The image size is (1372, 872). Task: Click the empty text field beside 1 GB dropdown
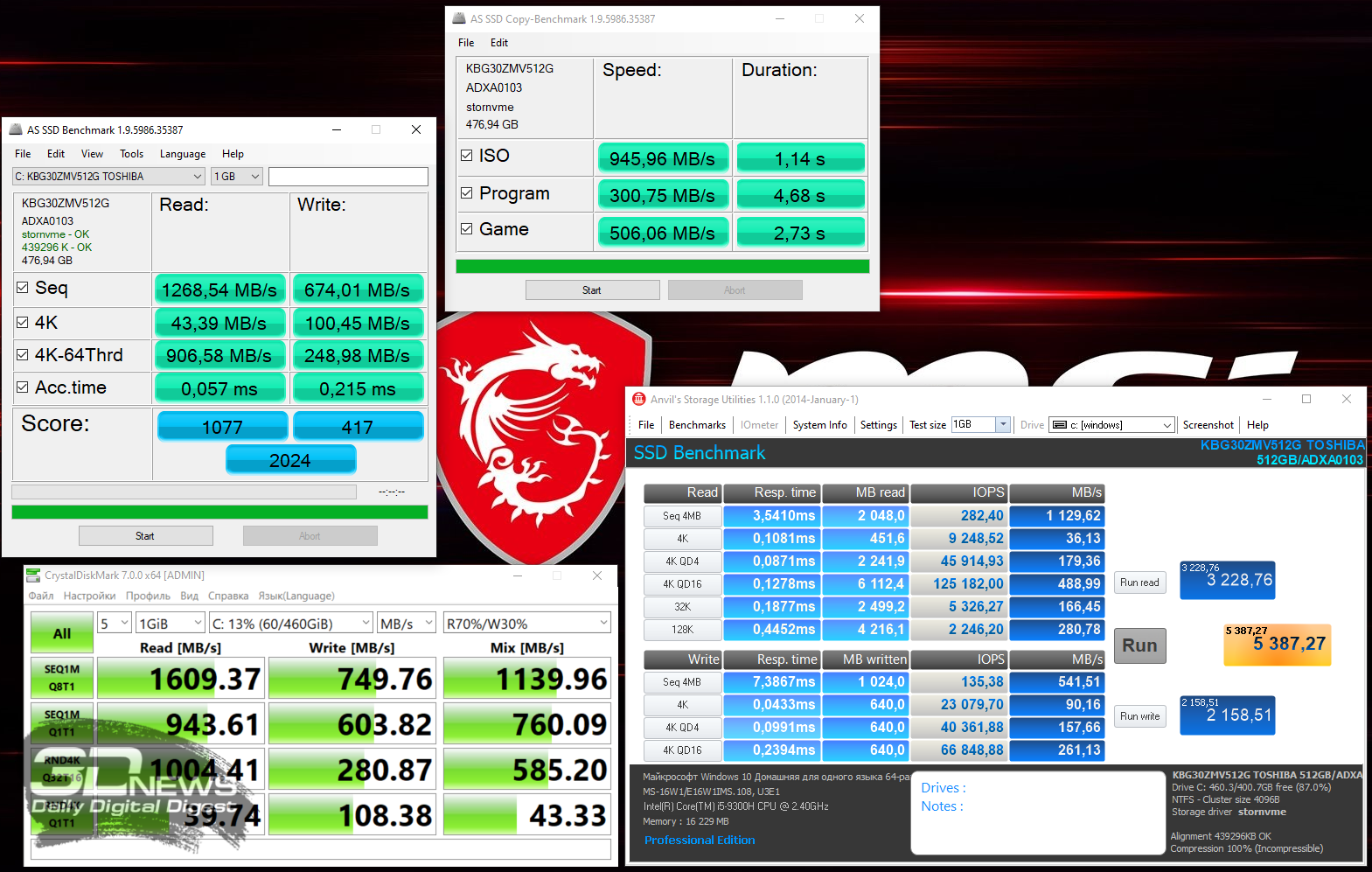(348, 176)
